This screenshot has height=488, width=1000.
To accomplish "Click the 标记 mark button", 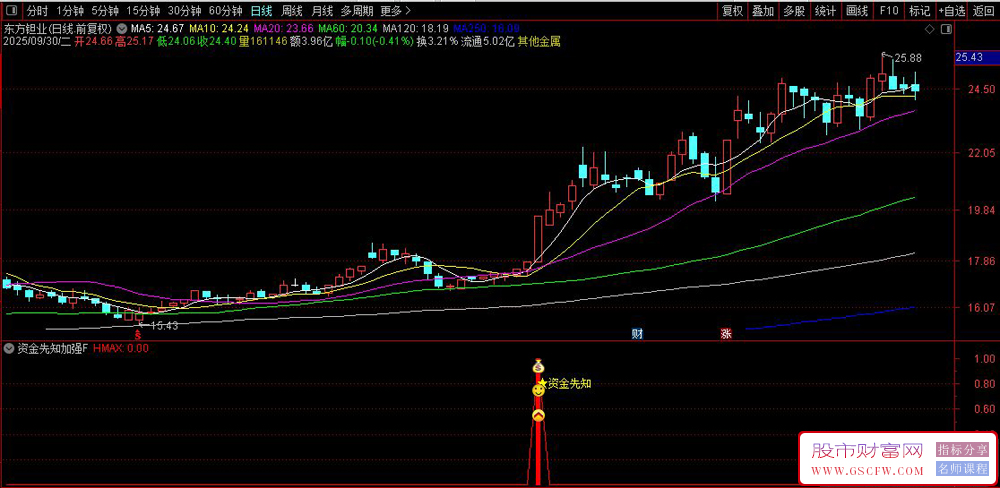I will (919, 10).
